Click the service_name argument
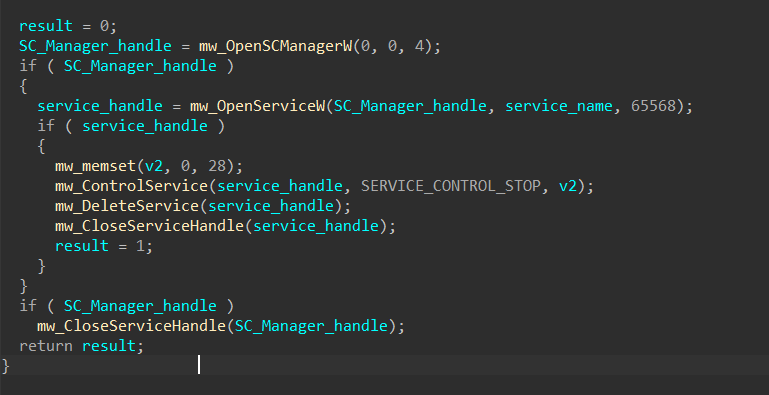This screenshot has height=395, width=769. (x=559, y=106)
